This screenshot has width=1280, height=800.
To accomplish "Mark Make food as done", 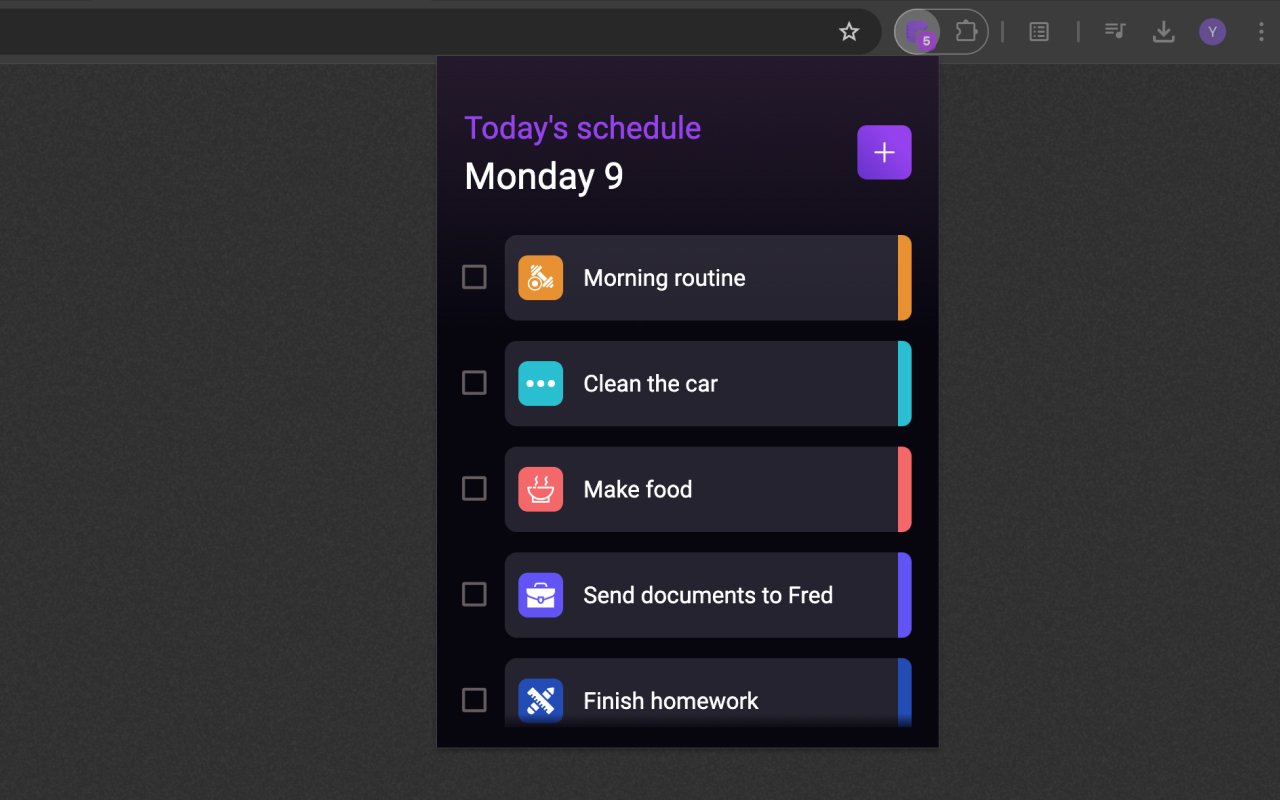I will point(474,489).
